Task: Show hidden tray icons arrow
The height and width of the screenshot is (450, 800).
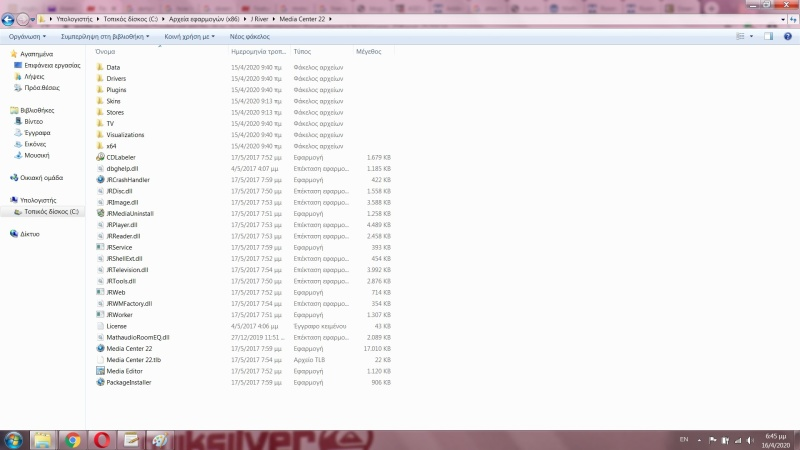Action: point(699,440)
